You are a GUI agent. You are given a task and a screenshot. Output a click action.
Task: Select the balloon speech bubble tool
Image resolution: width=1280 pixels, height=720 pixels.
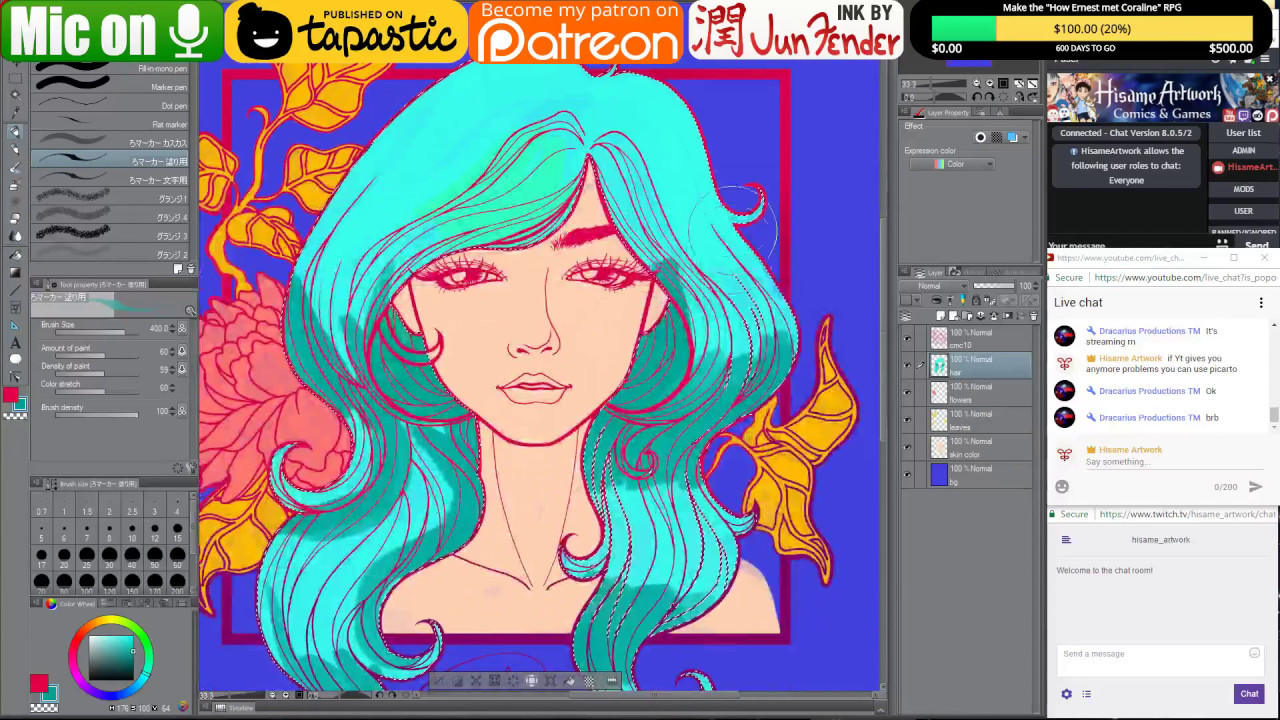(15, 359)
